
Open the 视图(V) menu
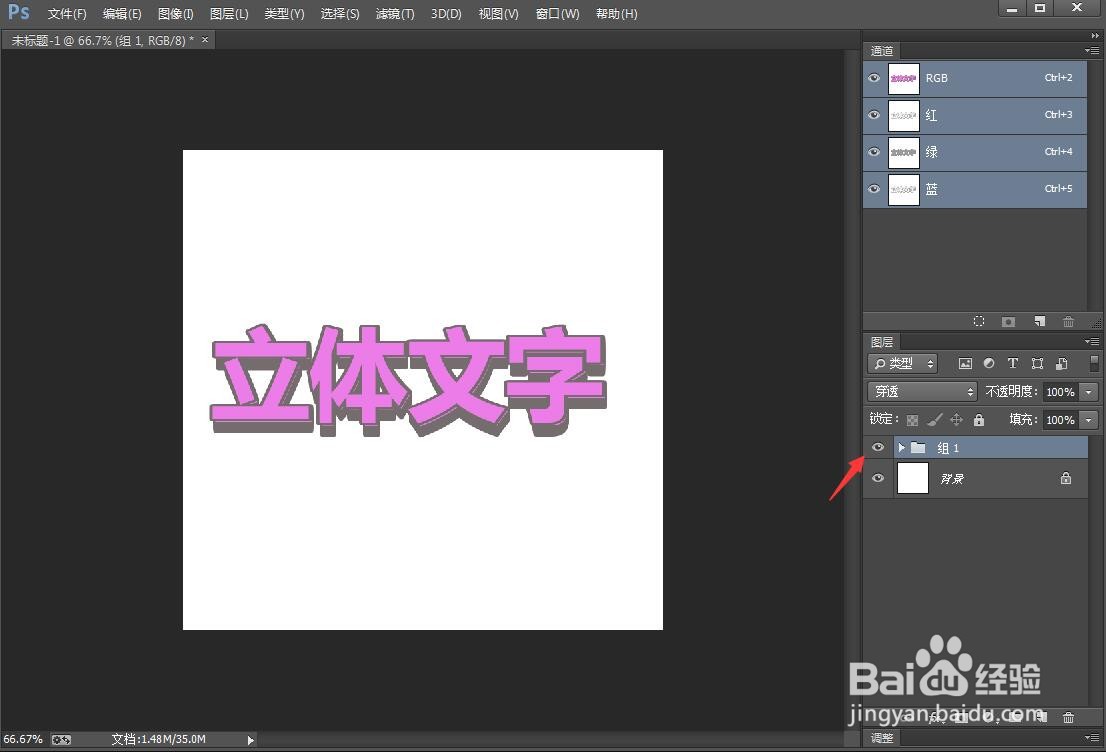click(499, 14)
